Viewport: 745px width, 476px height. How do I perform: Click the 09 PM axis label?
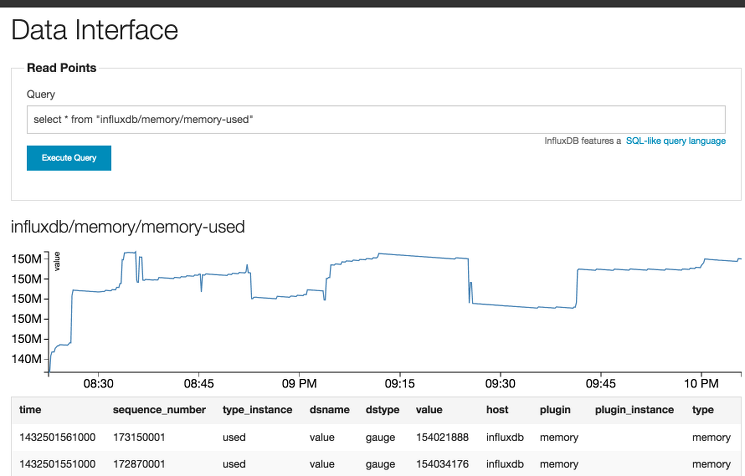click(x=299, y=383)
